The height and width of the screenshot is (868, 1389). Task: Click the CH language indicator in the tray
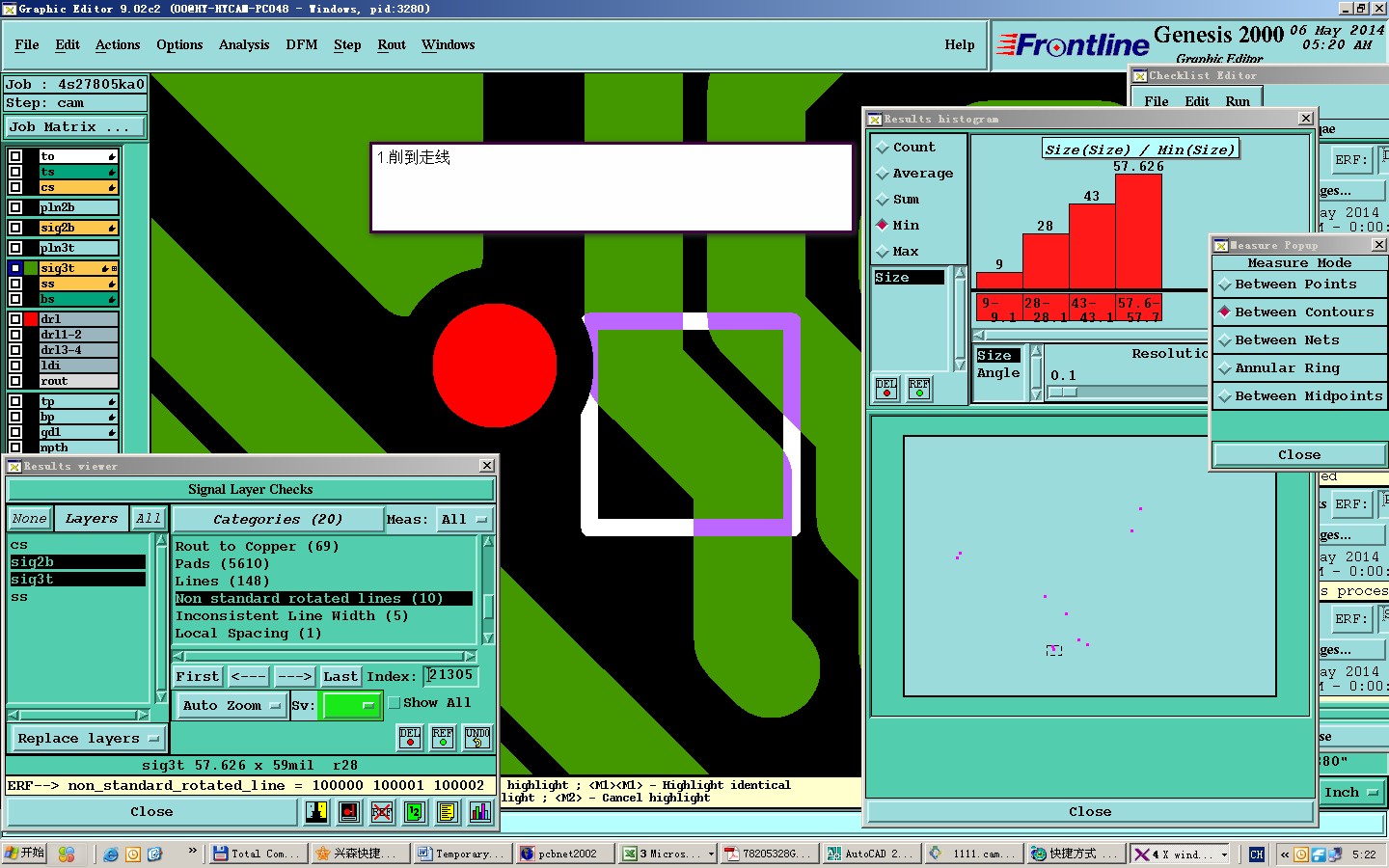point(1256,854)
